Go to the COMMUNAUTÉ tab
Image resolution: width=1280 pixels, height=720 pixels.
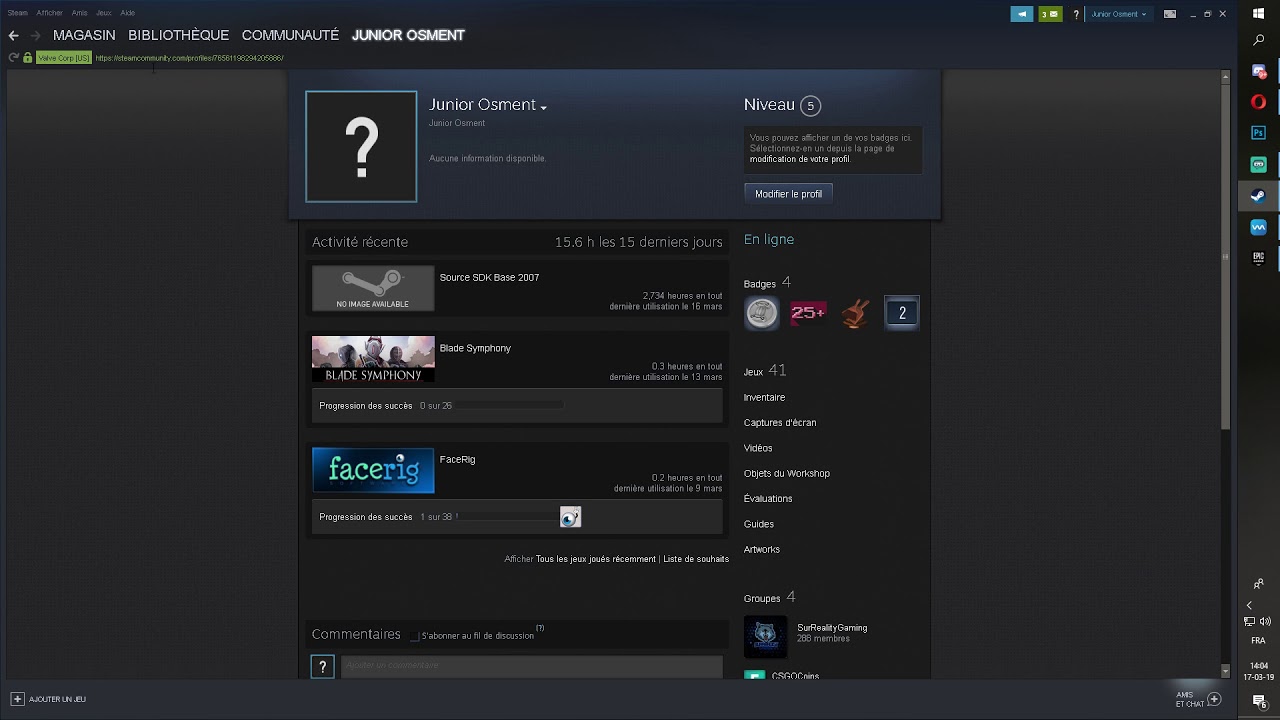click(x=290, y=35)
